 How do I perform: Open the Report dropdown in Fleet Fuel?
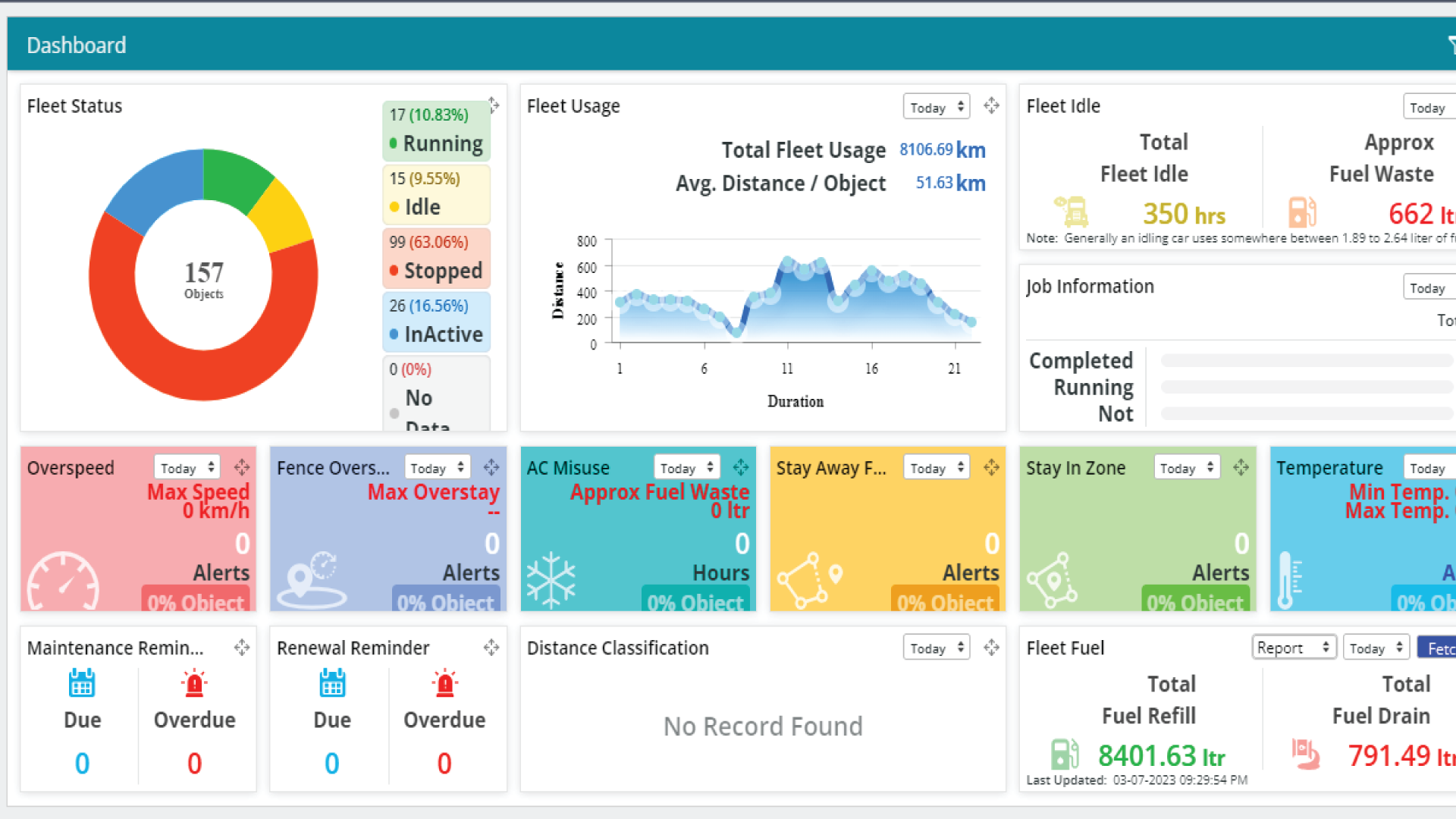1294,648
